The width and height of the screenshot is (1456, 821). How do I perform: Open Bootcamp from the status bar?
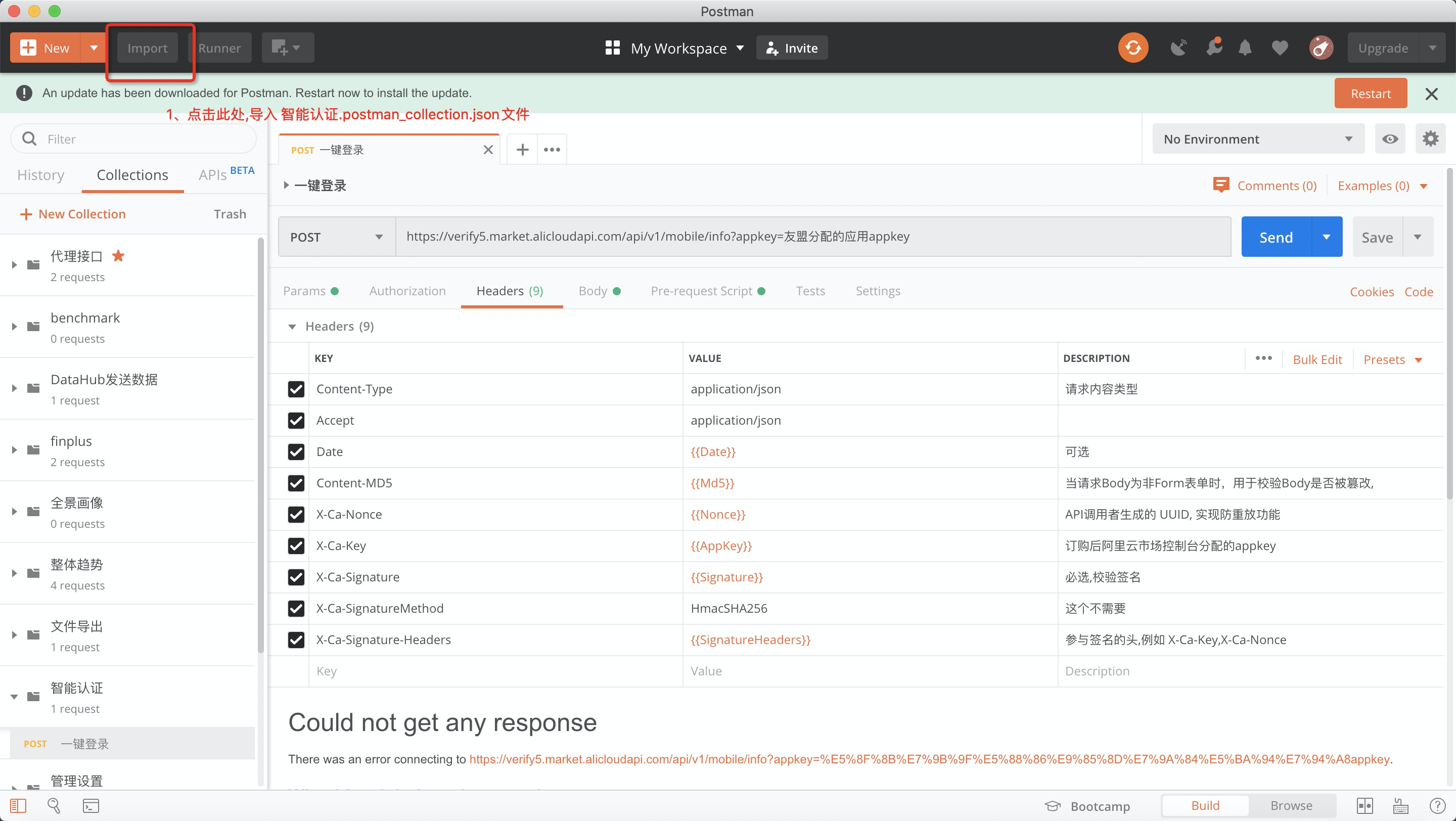click(x=1087, y=806)
